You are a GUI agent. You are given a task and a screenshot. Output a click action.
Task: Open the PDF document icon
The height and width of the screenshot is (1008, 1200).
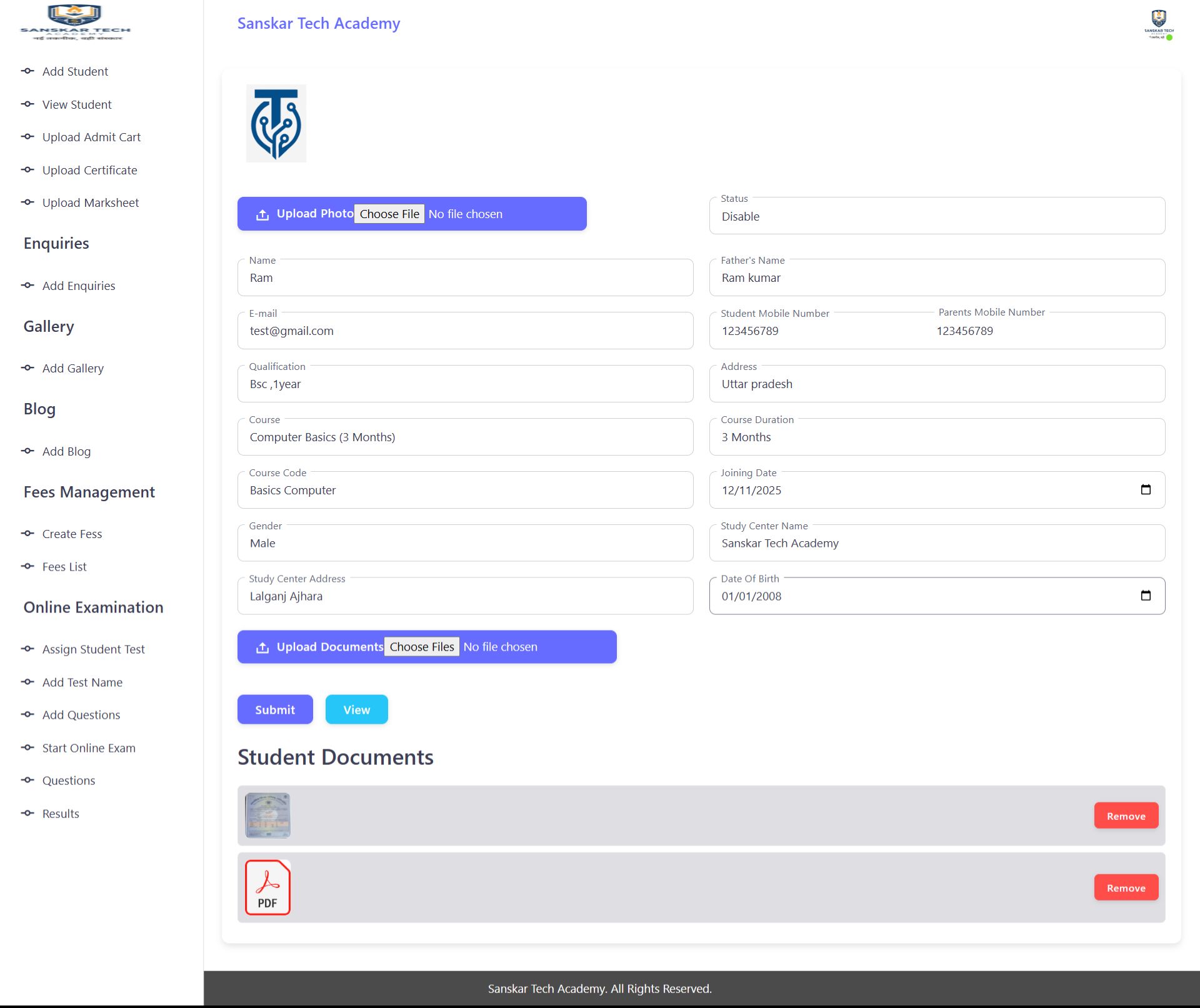(x=267, y=887)
